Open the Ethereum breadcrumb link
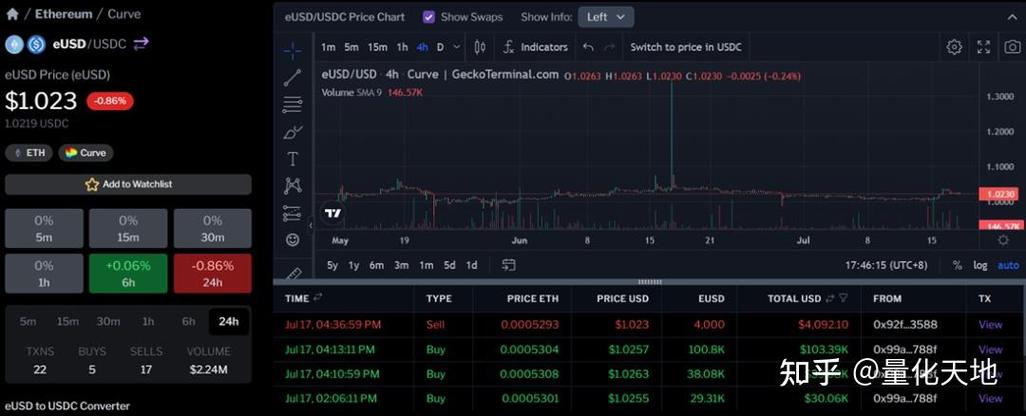Viewport: 1026px width, 416px height. (x=63, y=14)
